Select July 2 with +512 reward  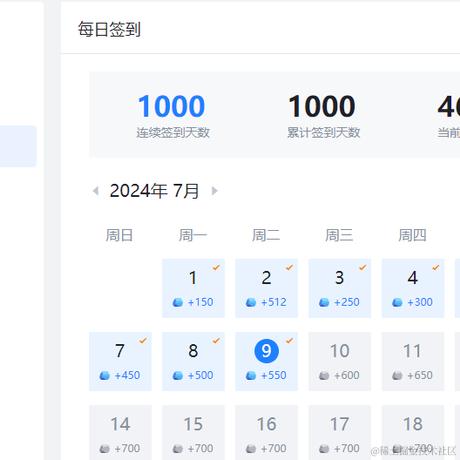pyautogui.click(x=266, y=288)
